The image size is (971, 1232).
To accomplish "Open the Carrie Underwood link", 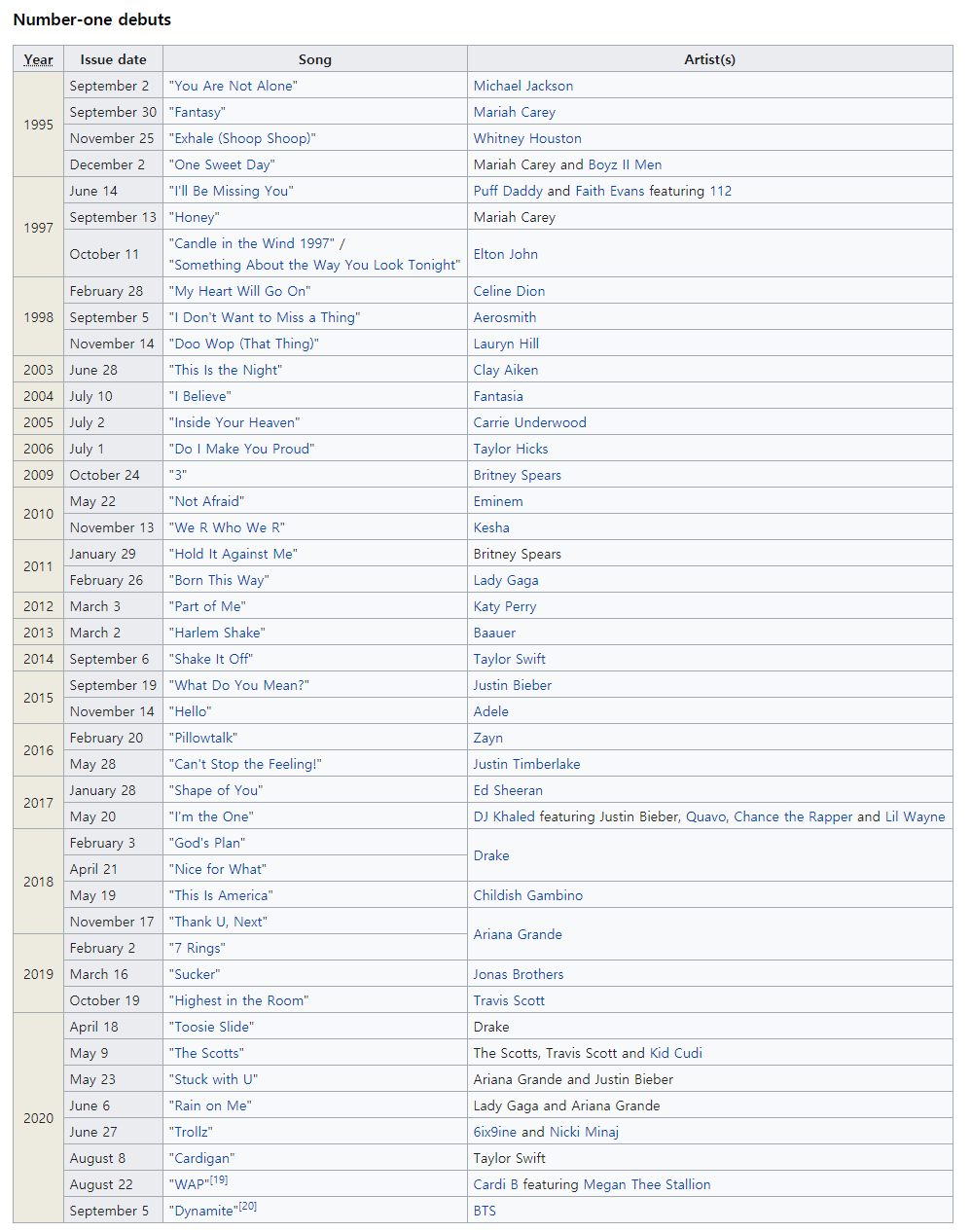I will [x=530, y=422].
